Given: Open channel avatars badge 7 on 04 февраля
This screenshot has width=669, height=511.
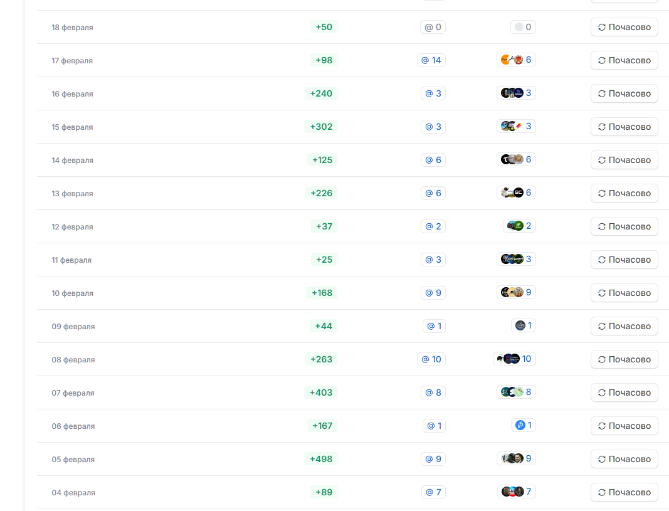Looking at the screenshot, I should pyautogui.click(x=516, y=493).
